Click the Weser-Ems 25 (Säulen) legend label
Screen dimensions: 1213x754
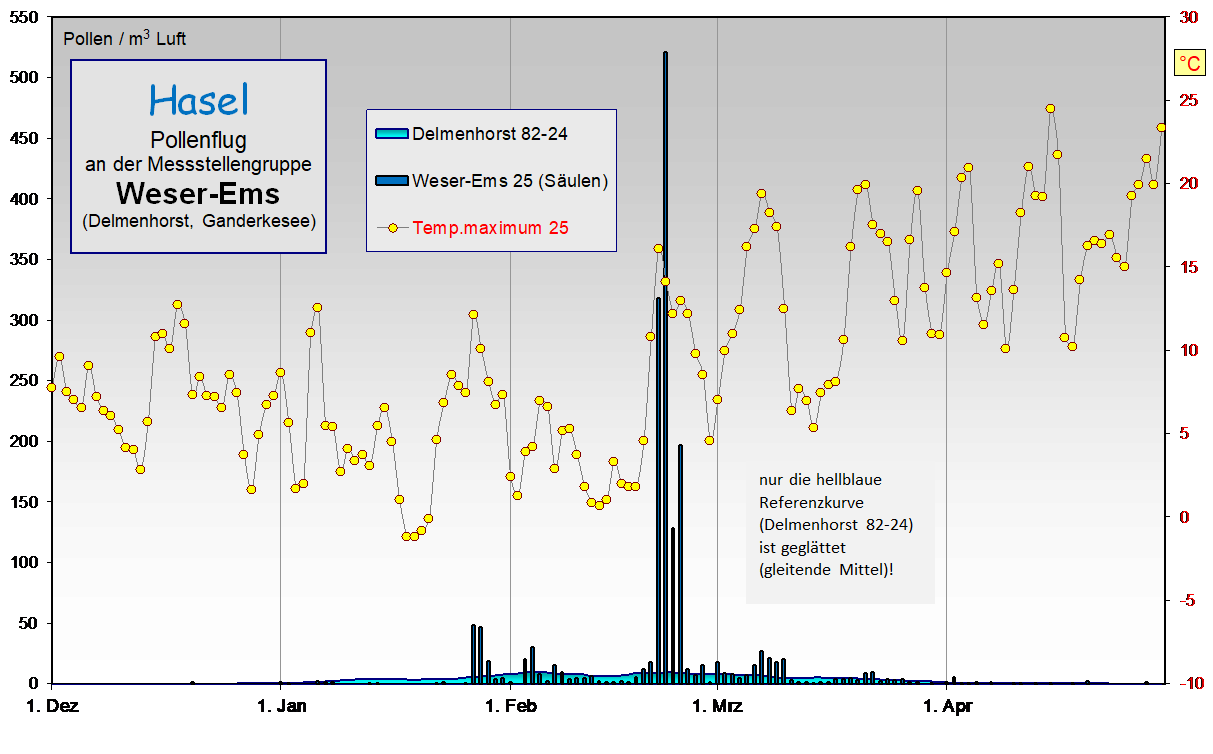point(510,180)
